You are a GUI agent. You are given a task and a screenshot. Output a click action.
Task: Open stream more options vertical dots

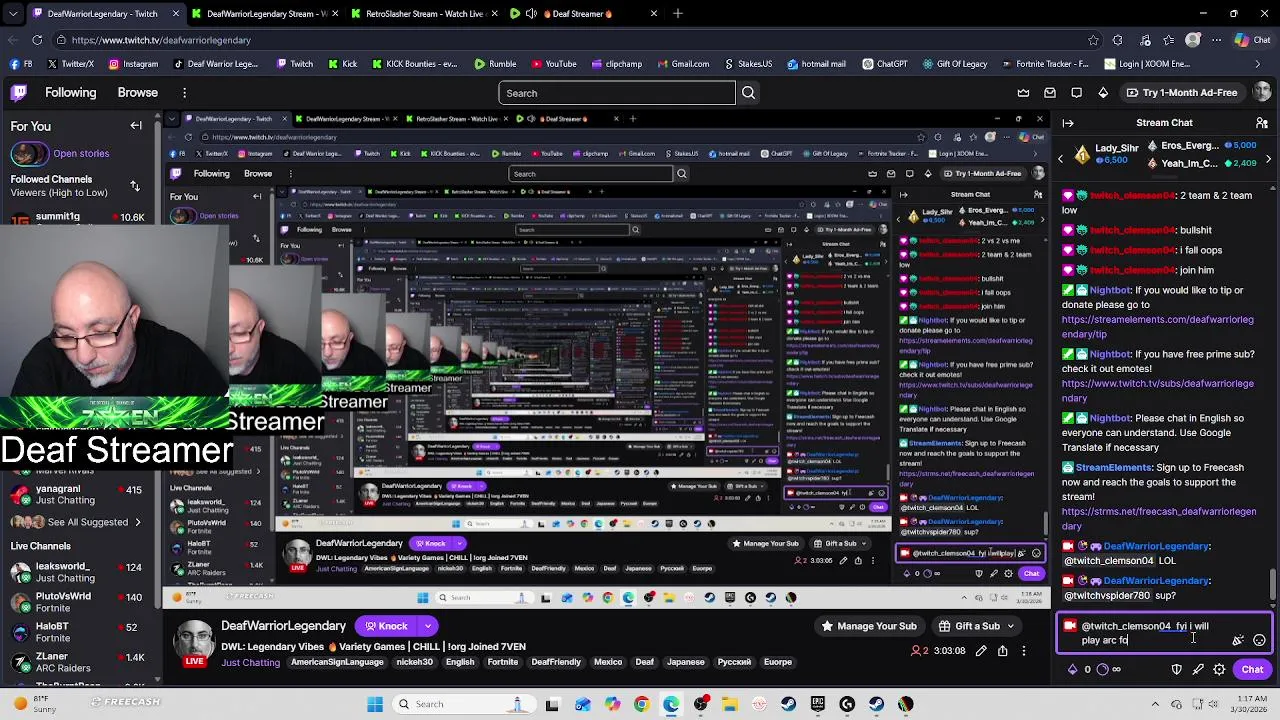coord(1023,651)
